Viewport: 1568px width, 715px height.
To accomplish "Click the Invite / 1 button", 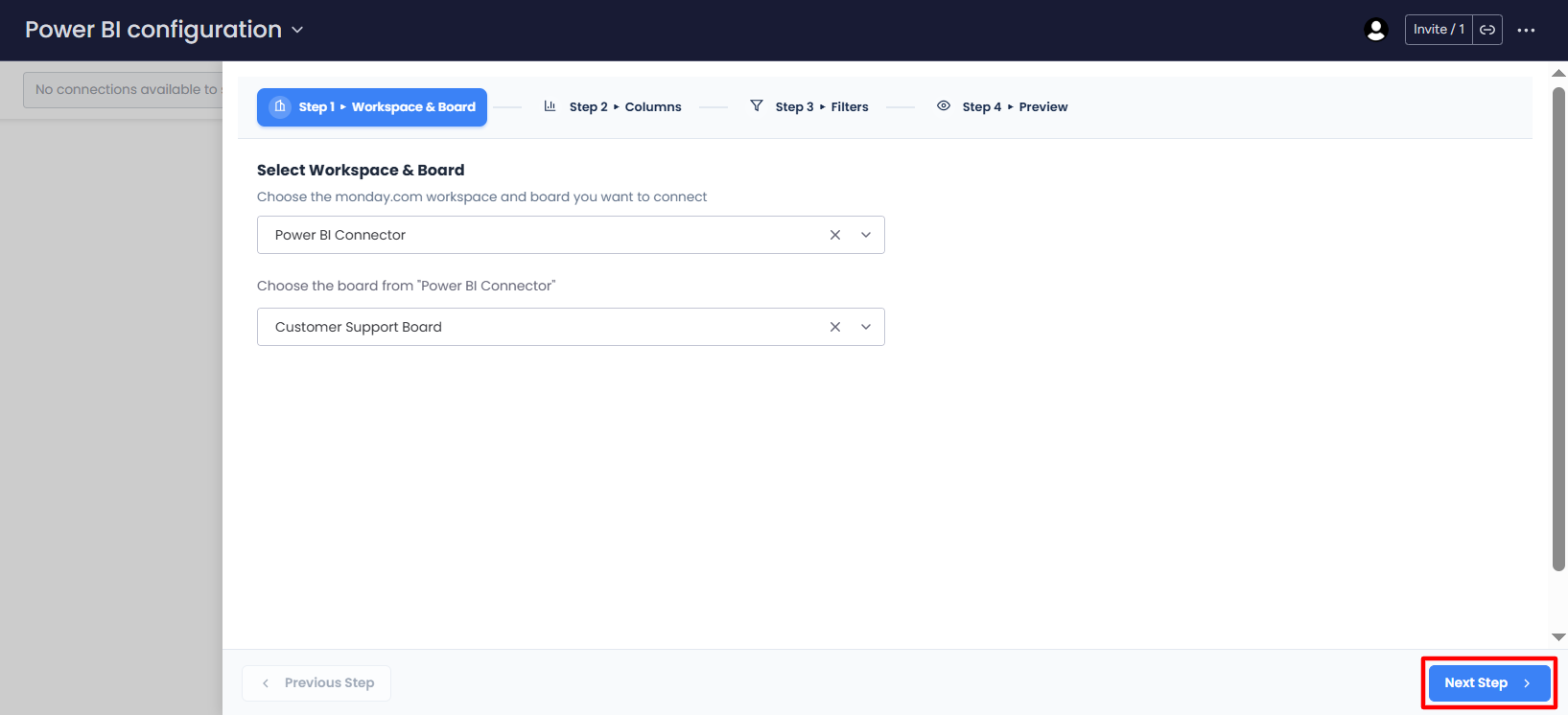I will tap(1439, 30).
